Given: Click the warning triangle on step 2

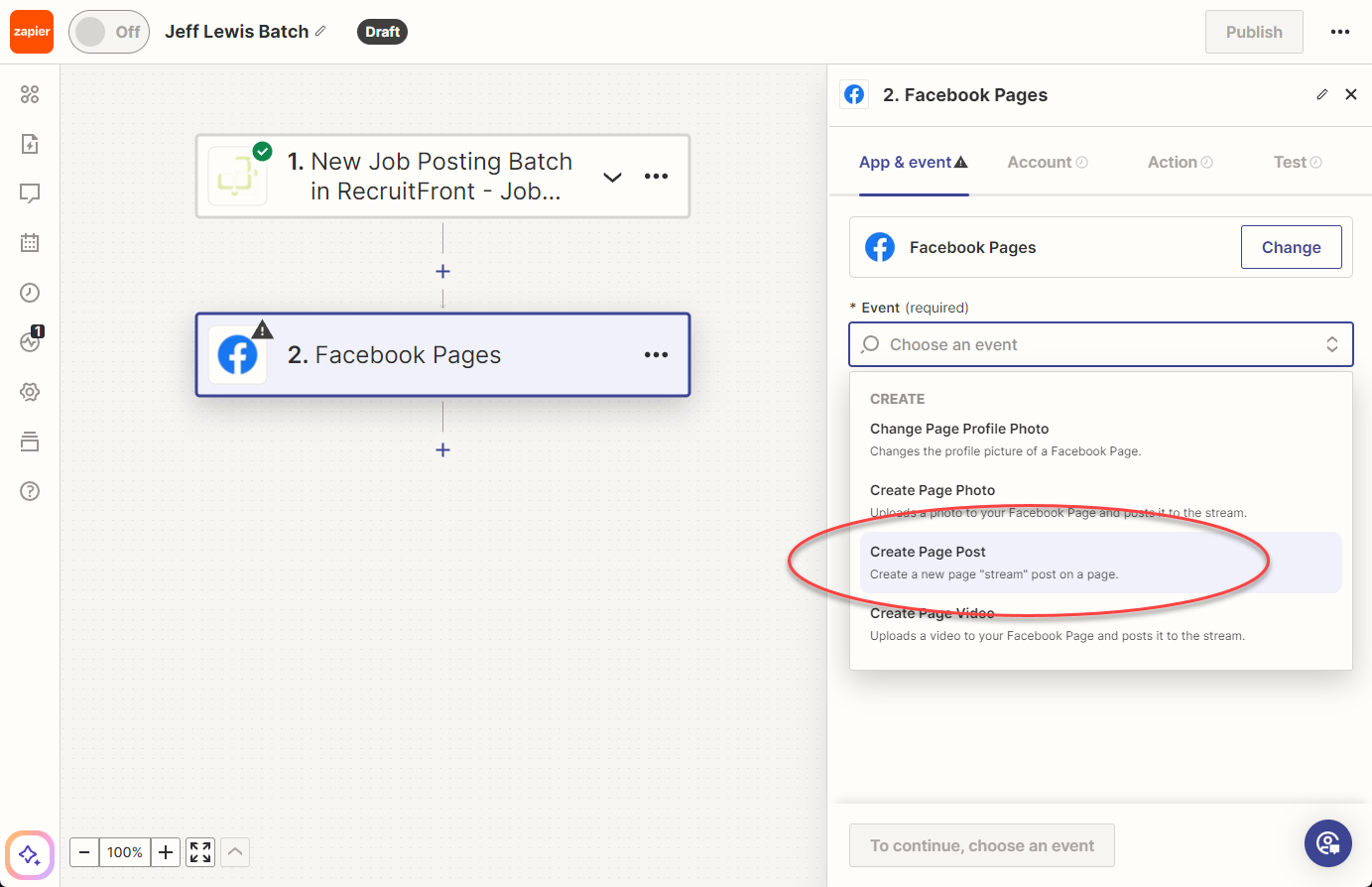Looking at the screenshot, I should 262,328.
